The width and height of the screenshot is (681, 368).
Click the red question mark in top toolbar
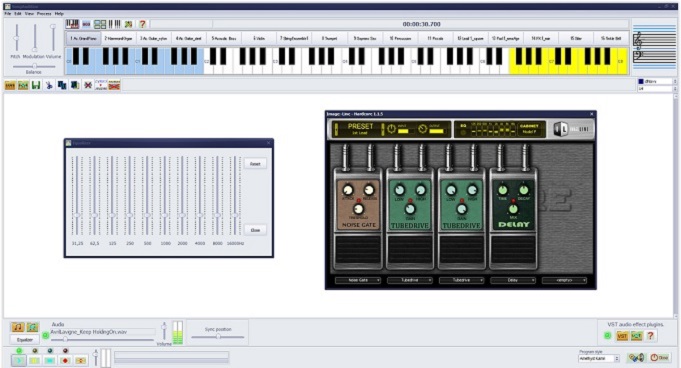pos(142,24)
